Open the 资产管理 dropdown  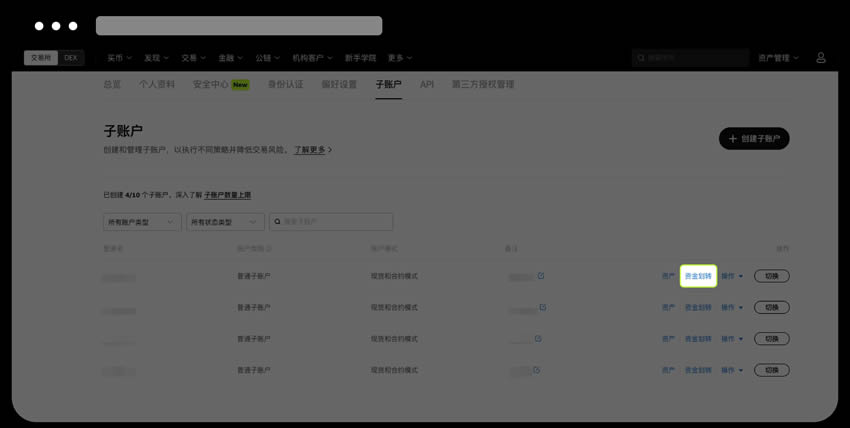(x=778, y=58)
